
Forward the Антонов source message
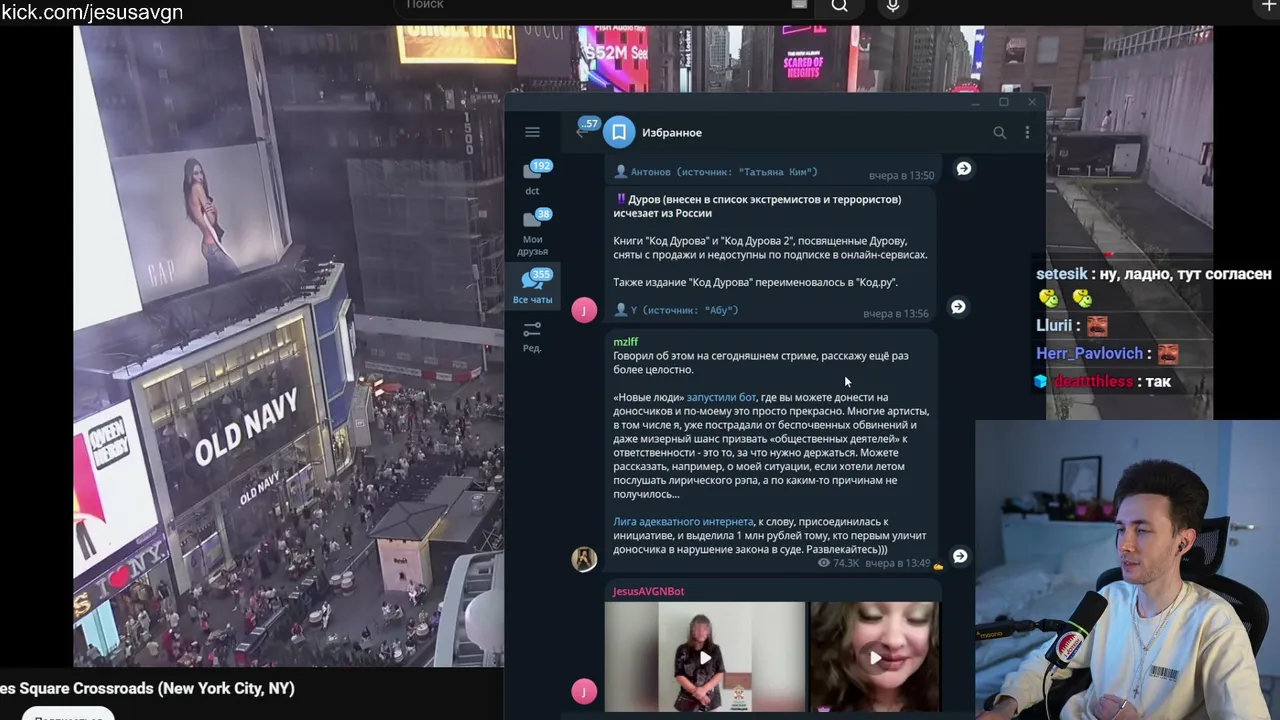click(964, 169)
